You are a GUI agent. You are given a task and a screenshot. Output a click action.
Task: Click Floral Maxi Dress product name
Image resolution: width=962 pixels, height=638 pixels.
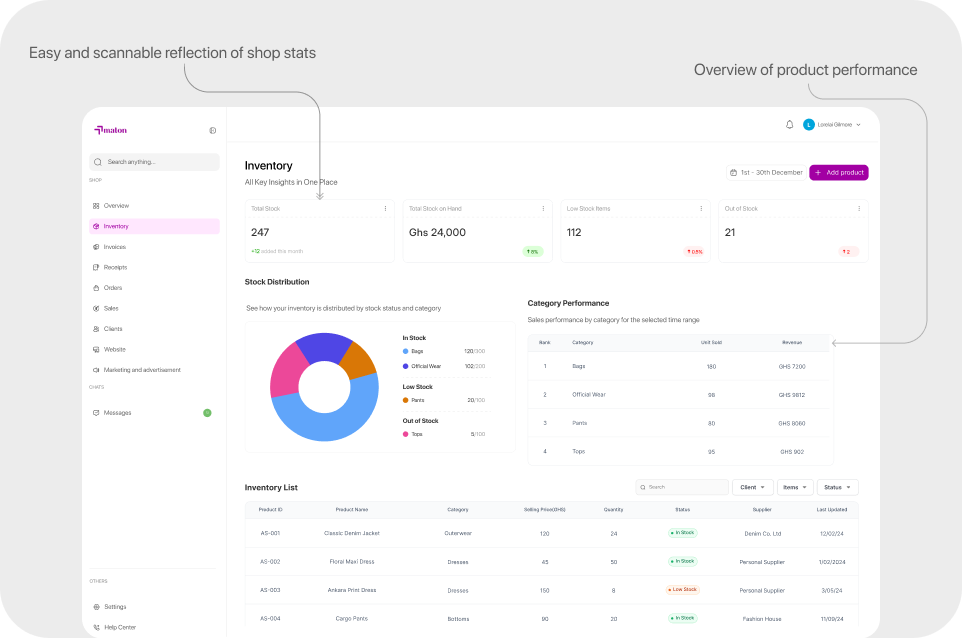tap(352, 562)
